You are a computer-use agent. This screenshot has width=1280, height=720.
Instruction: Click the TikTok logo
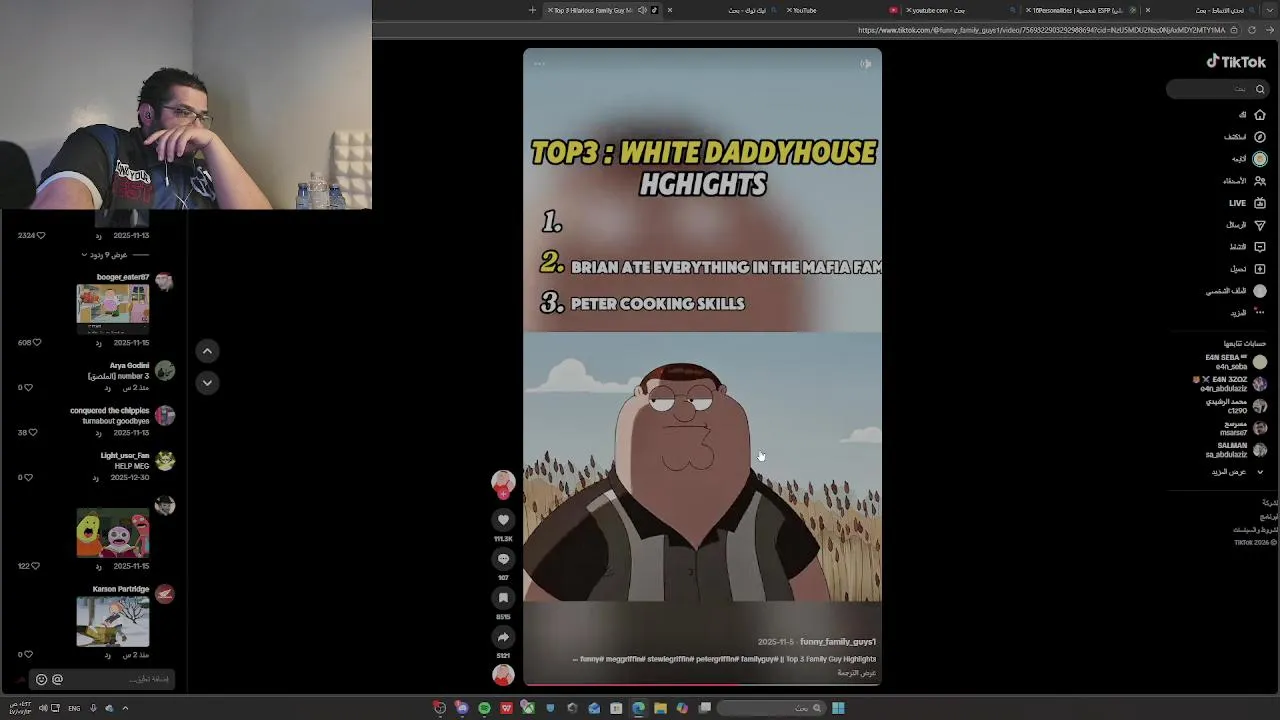tap(1236, 62)
